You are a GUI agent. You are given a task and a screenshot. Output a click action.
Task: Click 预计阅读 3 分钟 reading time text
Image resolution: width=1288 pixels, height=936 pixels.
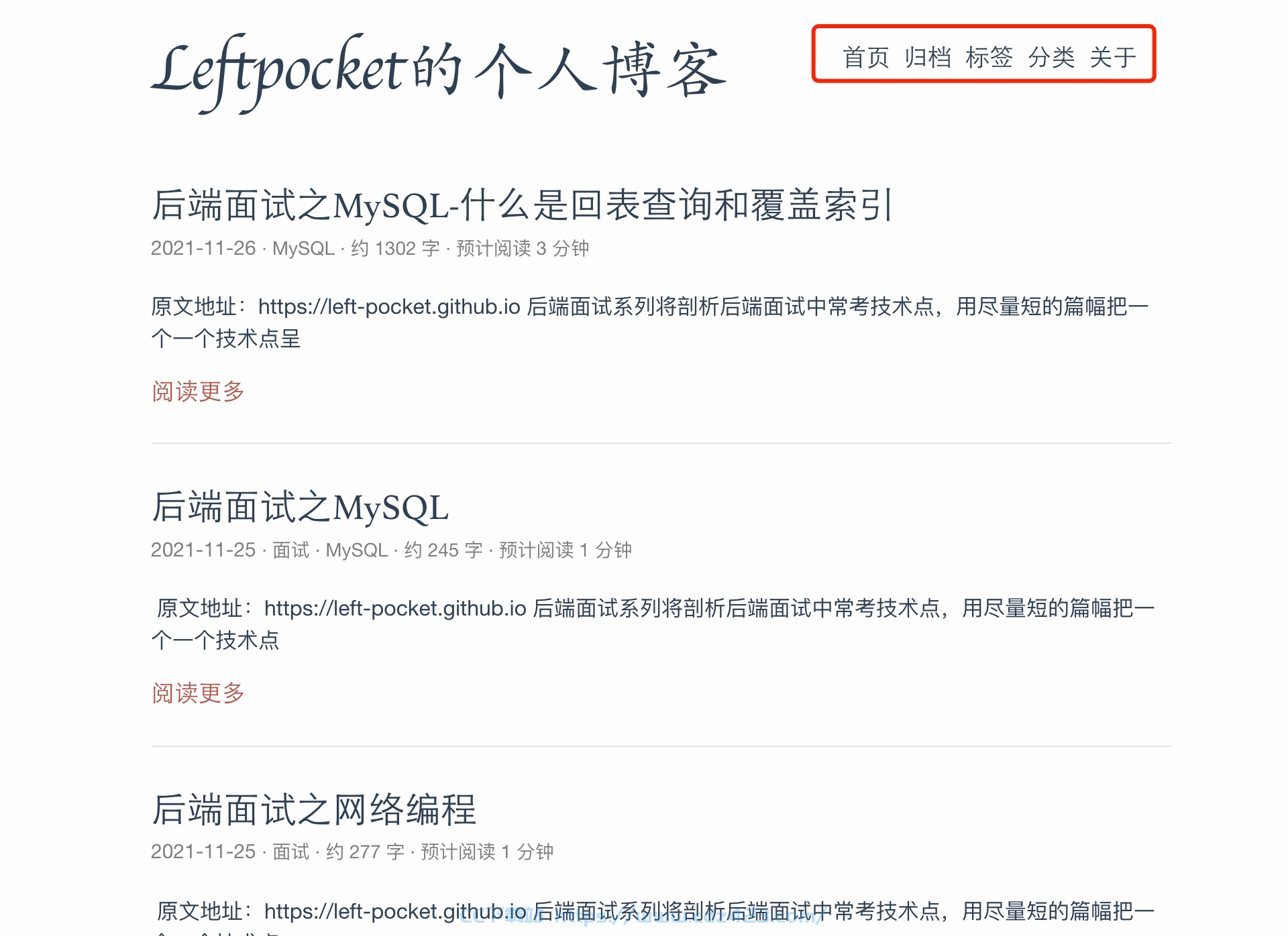(523, 248)
